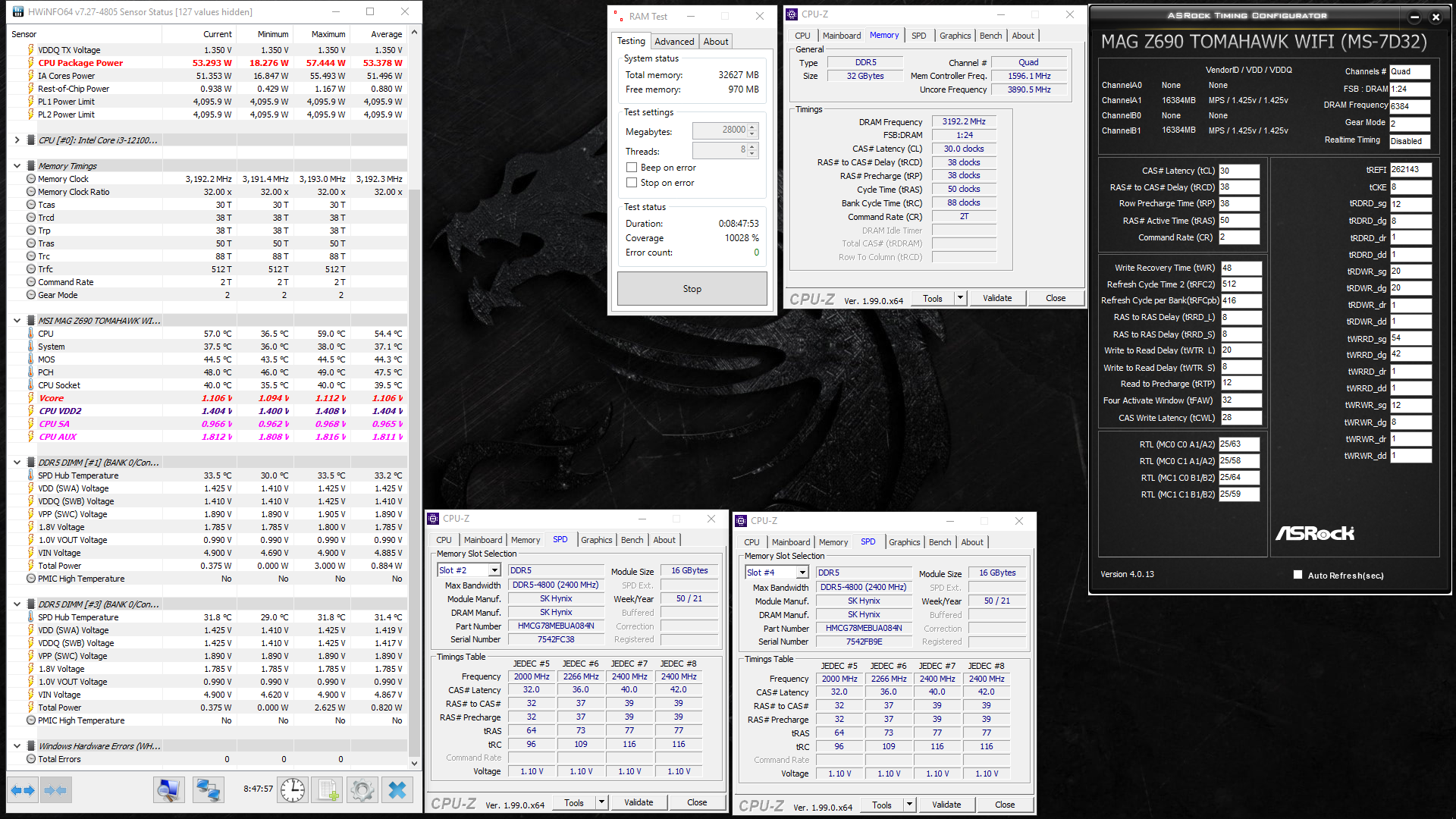This screenshot has height=819, width=1456.
Task: Click HWiNFO expand columns arrows icon
Action: click(x=23, y=790)
